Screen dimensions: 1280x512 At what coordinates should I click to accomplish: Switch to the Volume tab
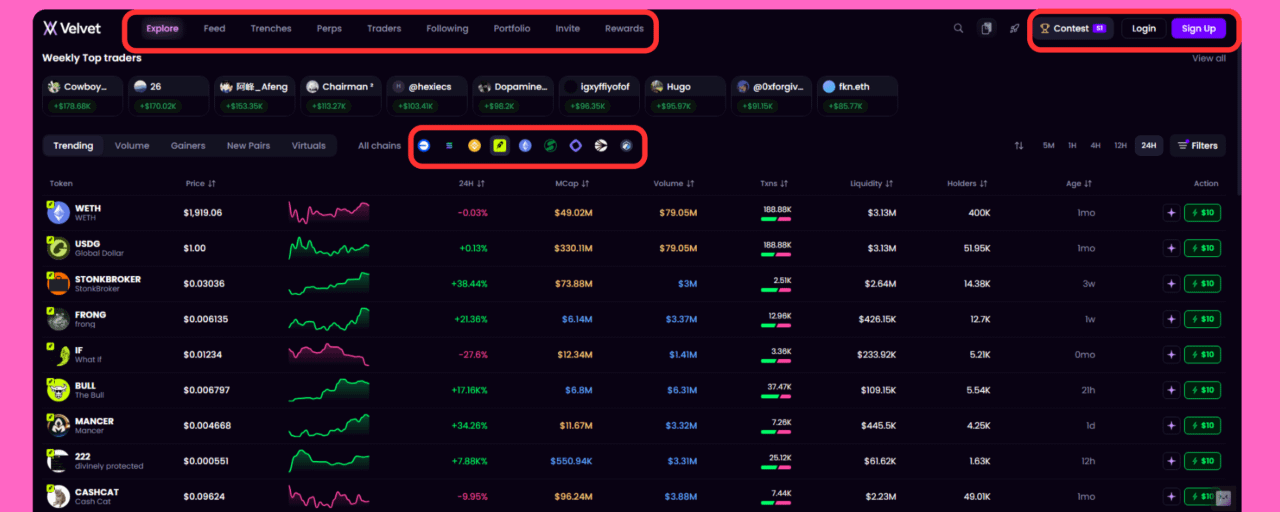(x=132, y=146)
